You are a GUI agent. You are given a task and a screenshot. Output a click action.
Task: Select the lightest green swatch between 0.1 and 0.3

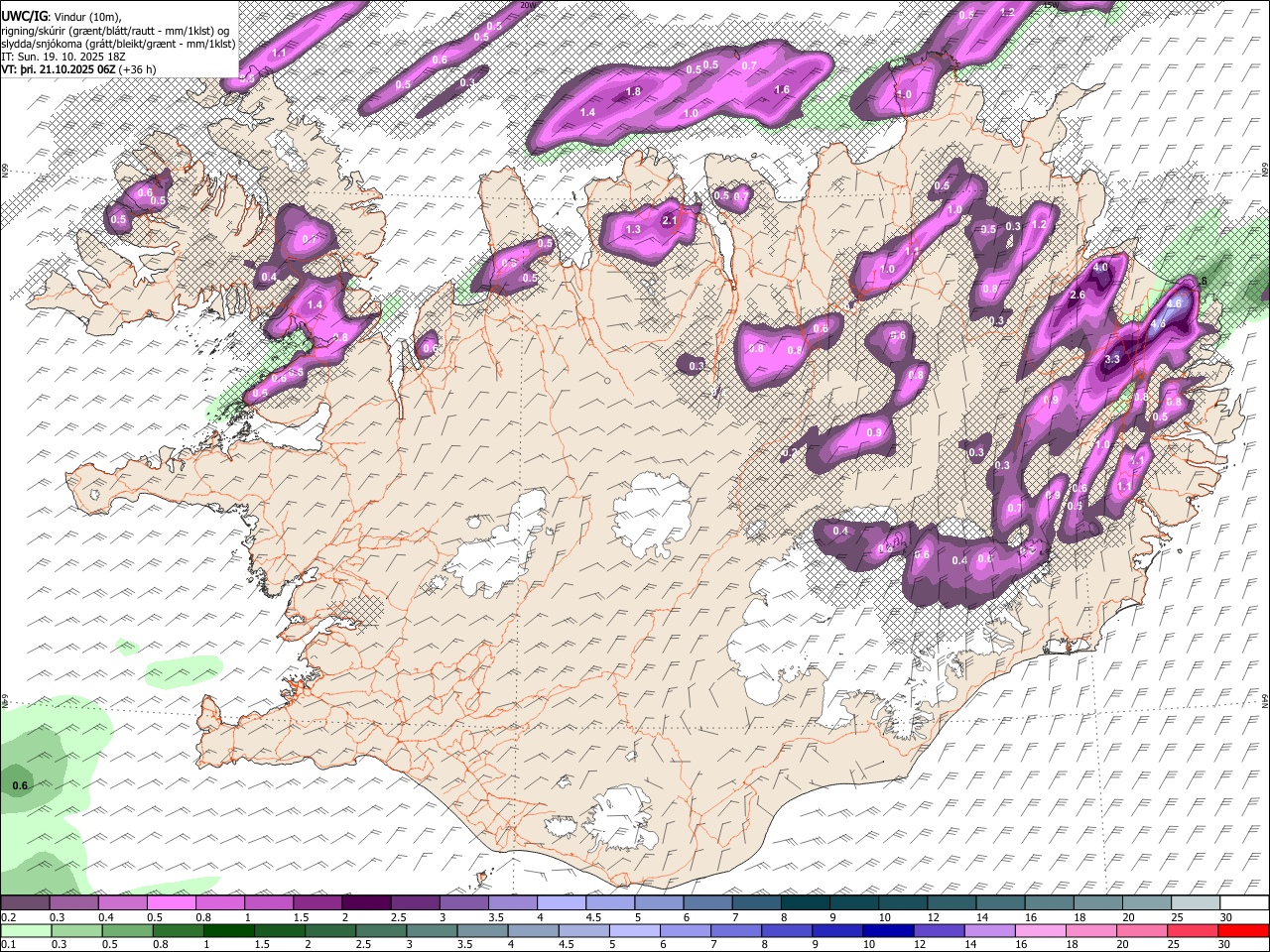[25, 930]
